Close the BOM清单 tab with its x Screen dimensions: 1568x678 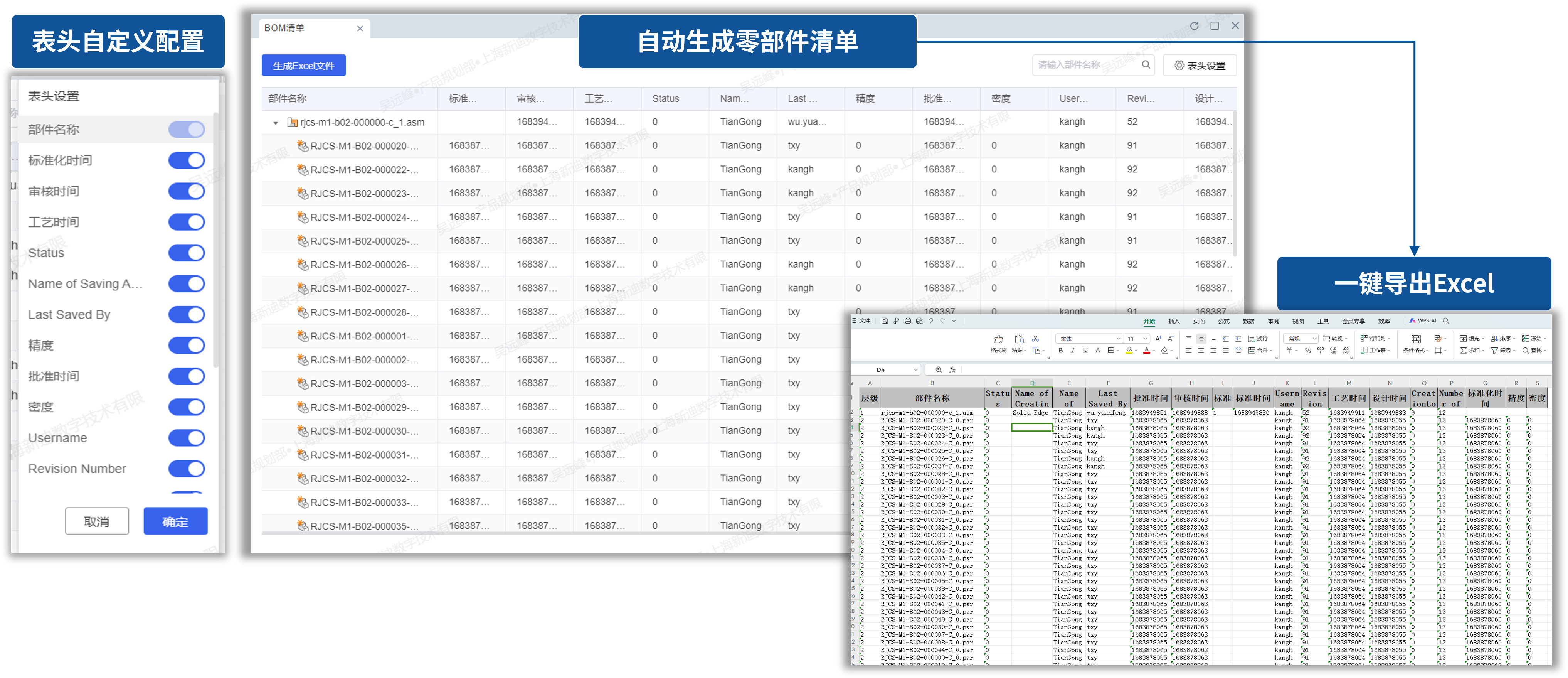pos(360,29)
